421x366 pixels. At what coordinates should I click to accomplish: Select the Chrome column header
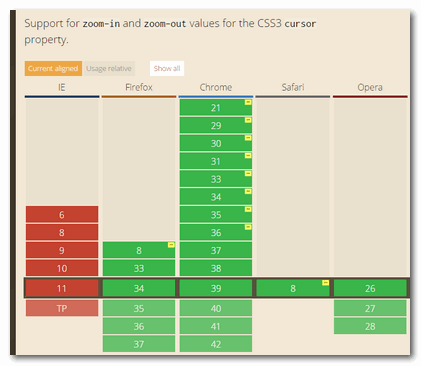(x=216, y=87)
